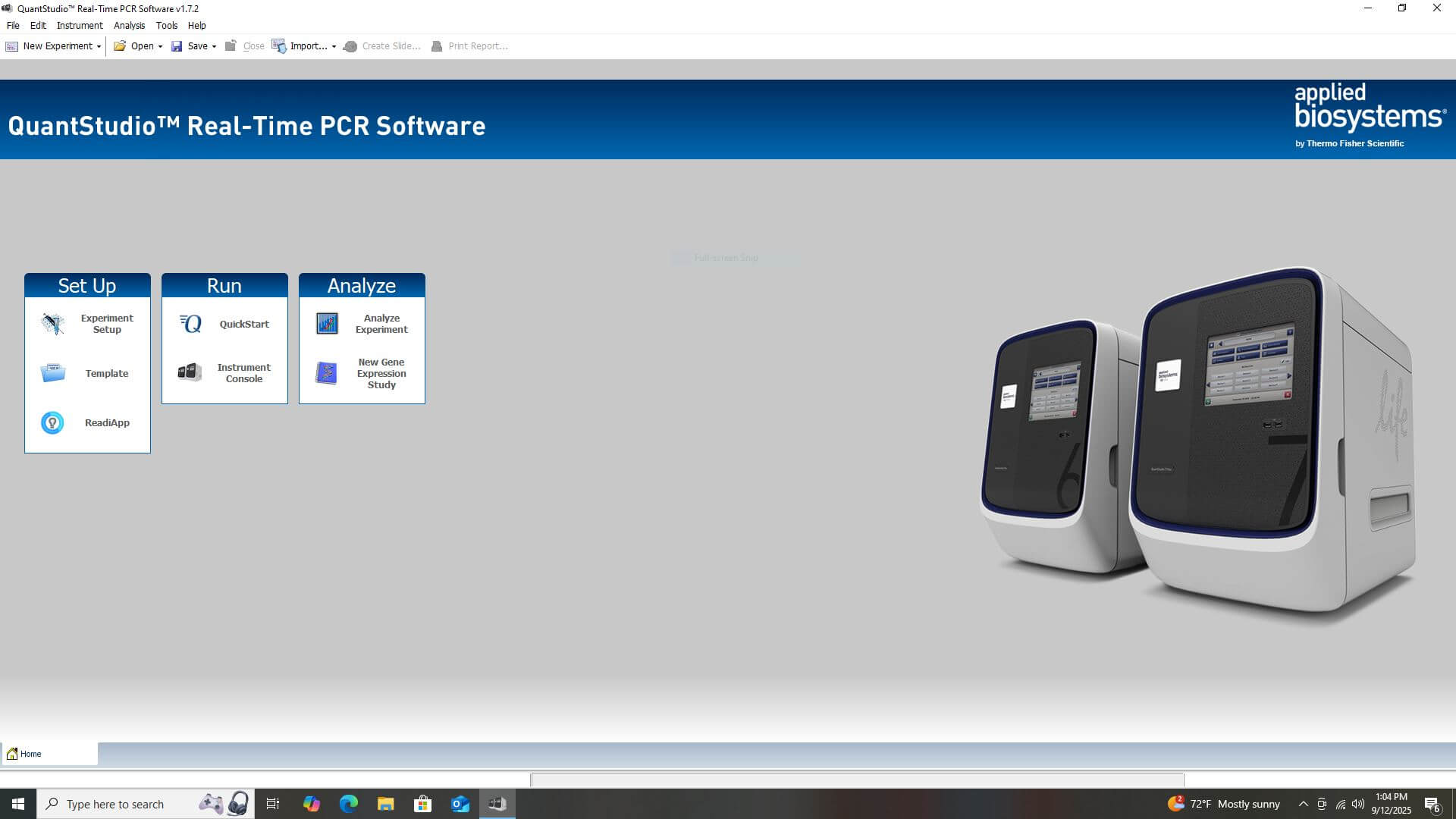
Task: Expand the New Experiment dropdown arrow
Action: [x=99, y=47]
